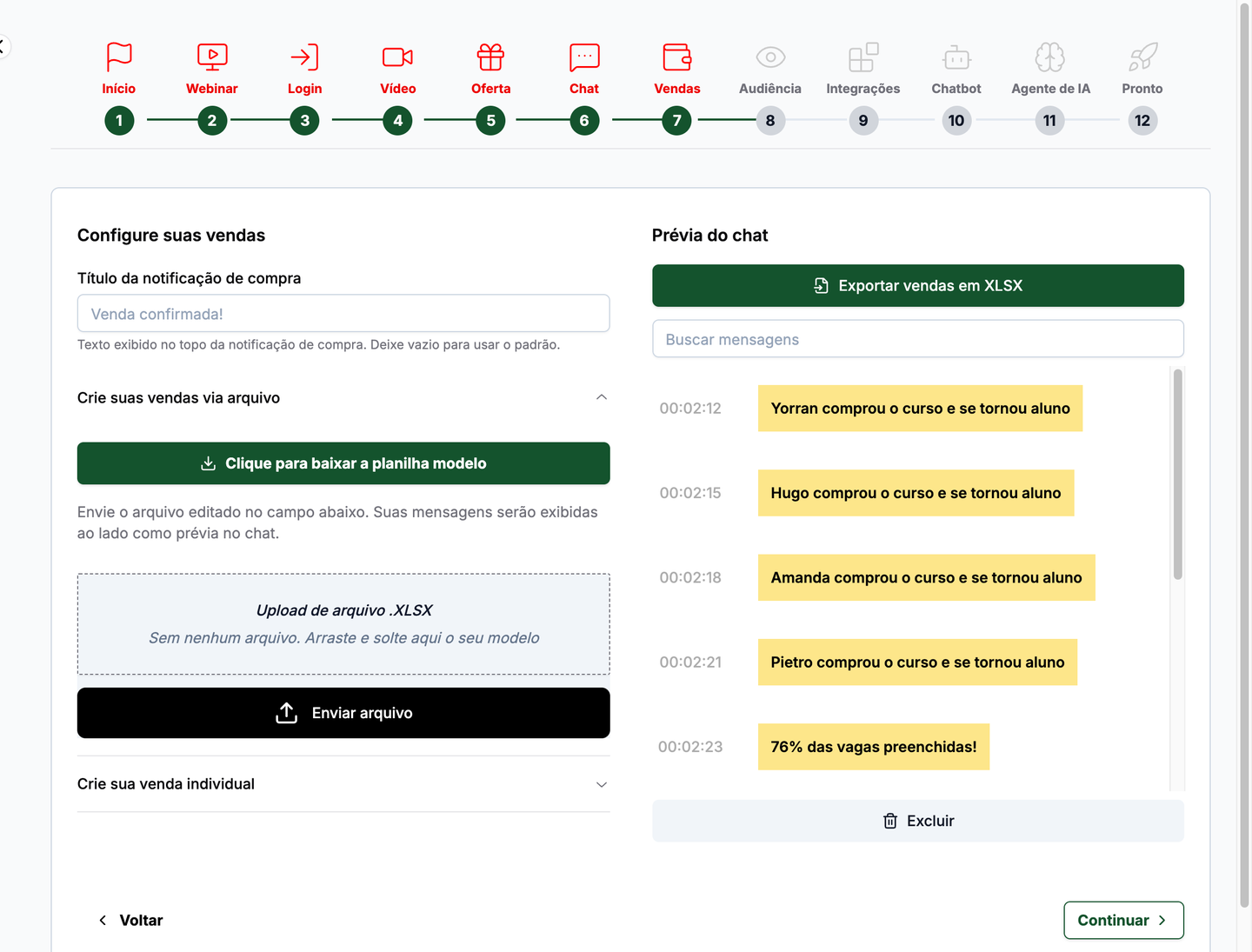
Task: Click the XLSX file upload drop zone
Action: tap(343, 624)
